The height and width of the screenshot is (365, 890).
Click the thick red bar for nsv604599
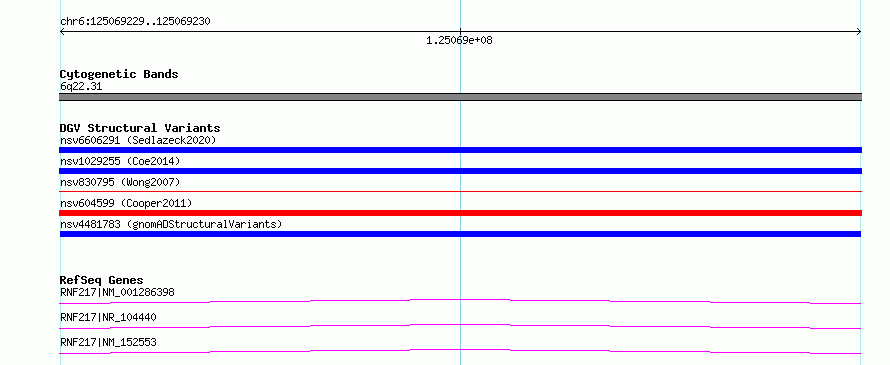tap(460, 213)
